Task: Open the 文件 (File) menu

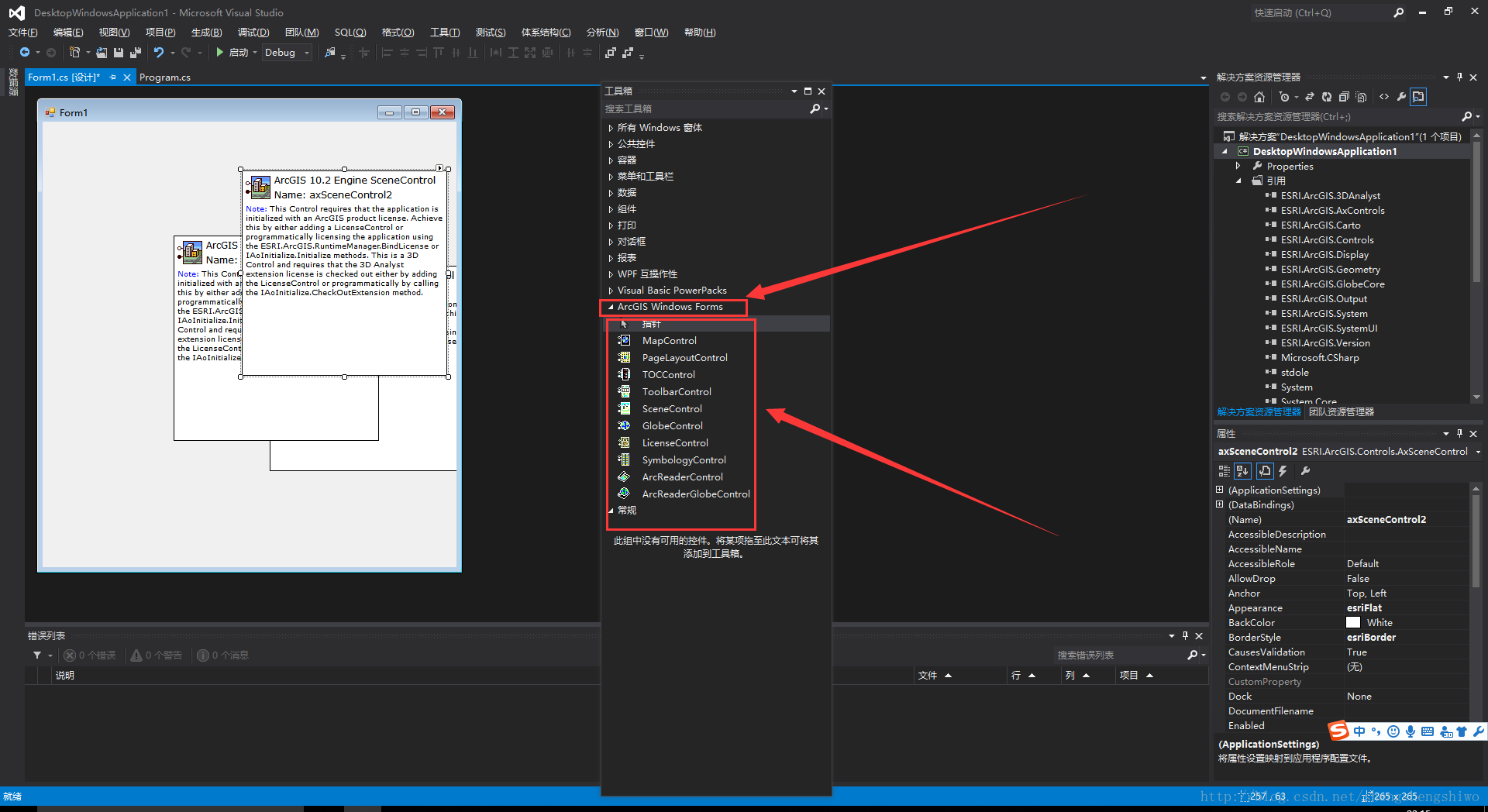Action: [23, 33]
